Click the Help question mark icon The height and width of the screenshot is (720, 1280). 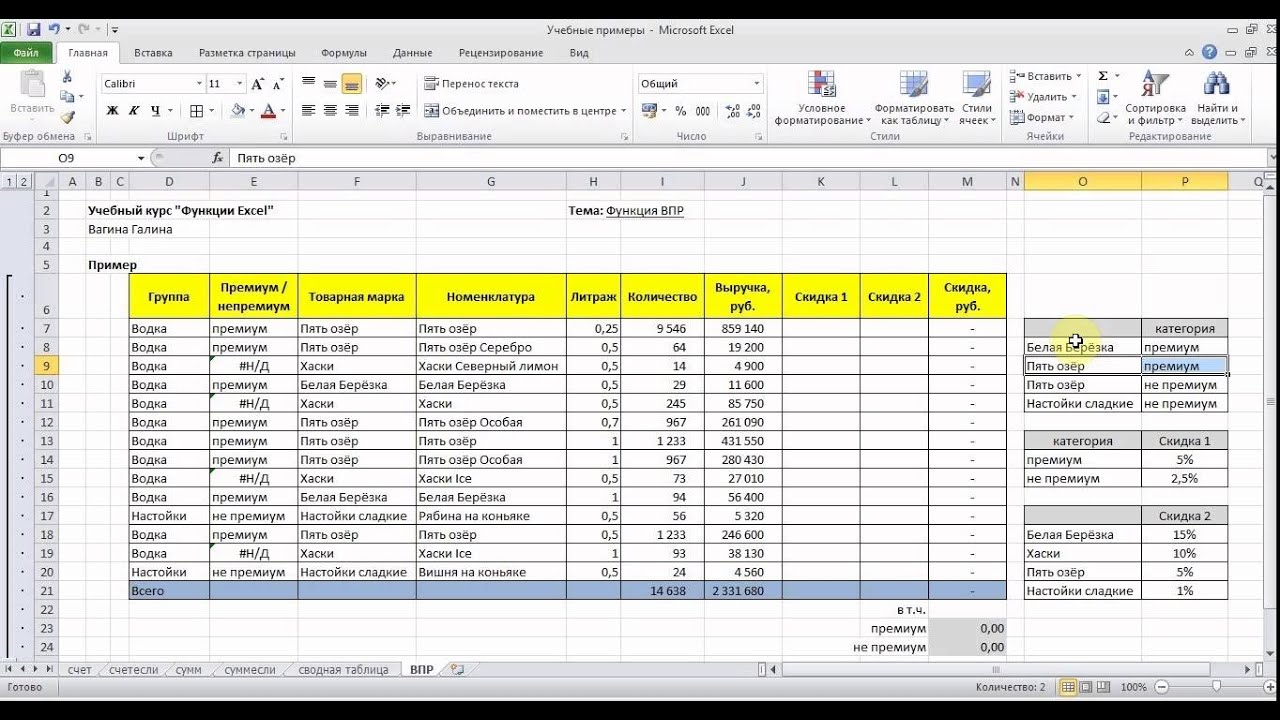[x=1209, y=52]
